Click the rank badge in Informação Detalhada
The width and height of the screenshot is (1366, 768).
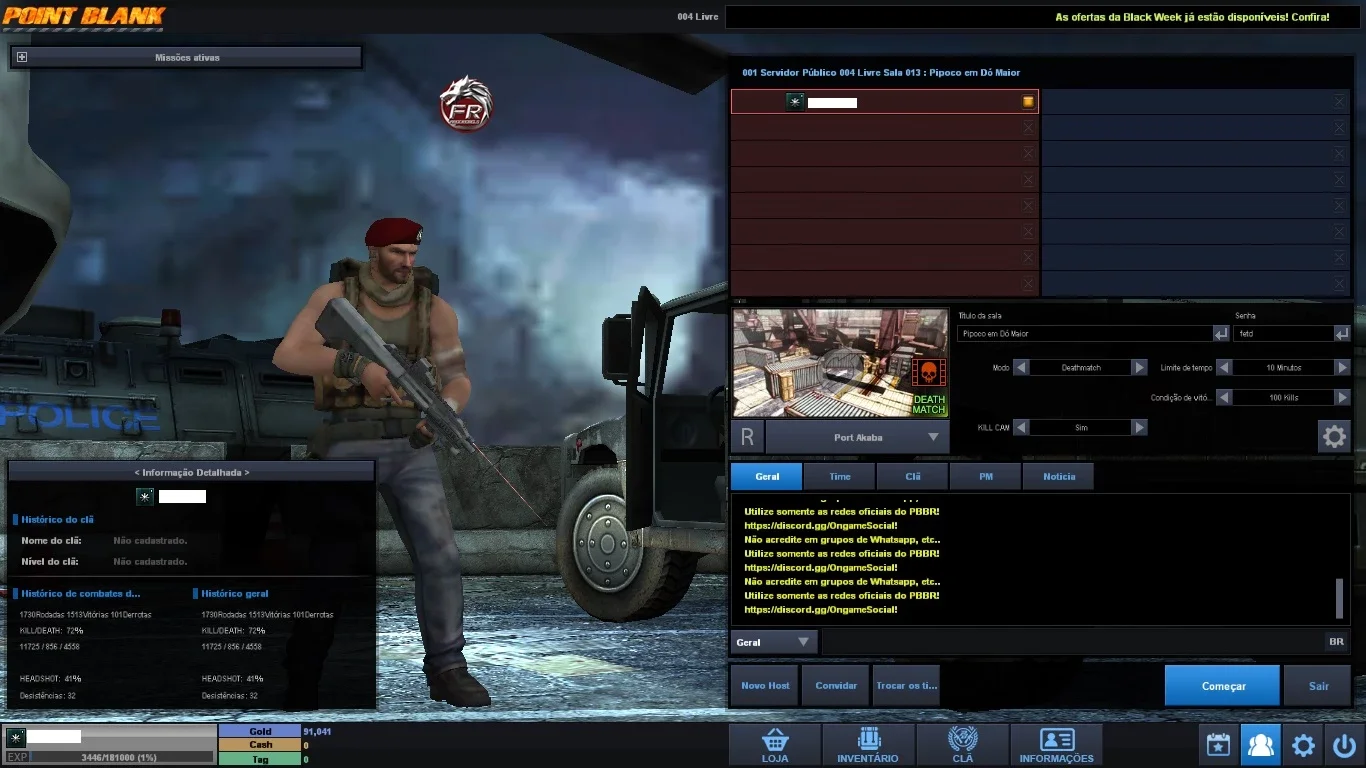(145, 496)
